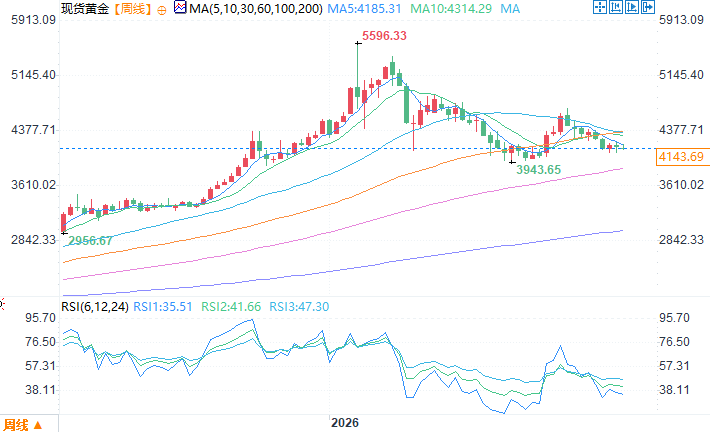Click the 3943.65 low price label
Viewport: 710px width, 432px height.
point(538,170)
